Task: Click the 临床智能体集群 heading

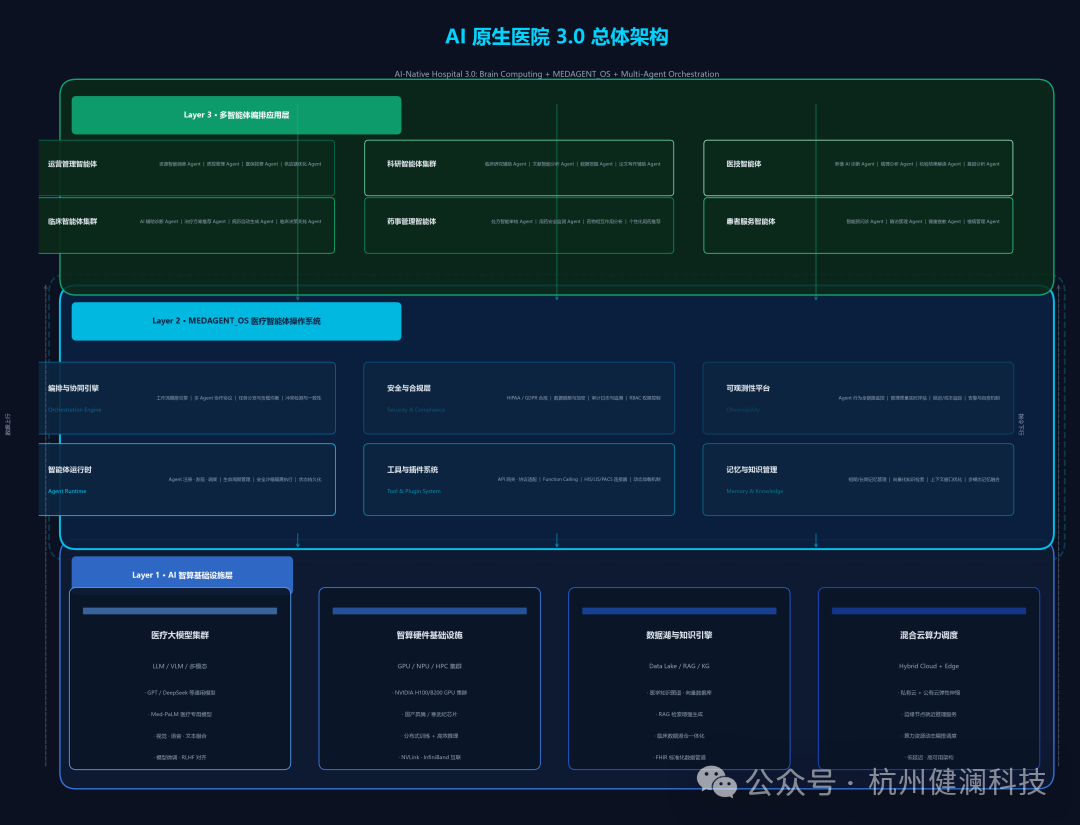Action: tap(72, 222)
